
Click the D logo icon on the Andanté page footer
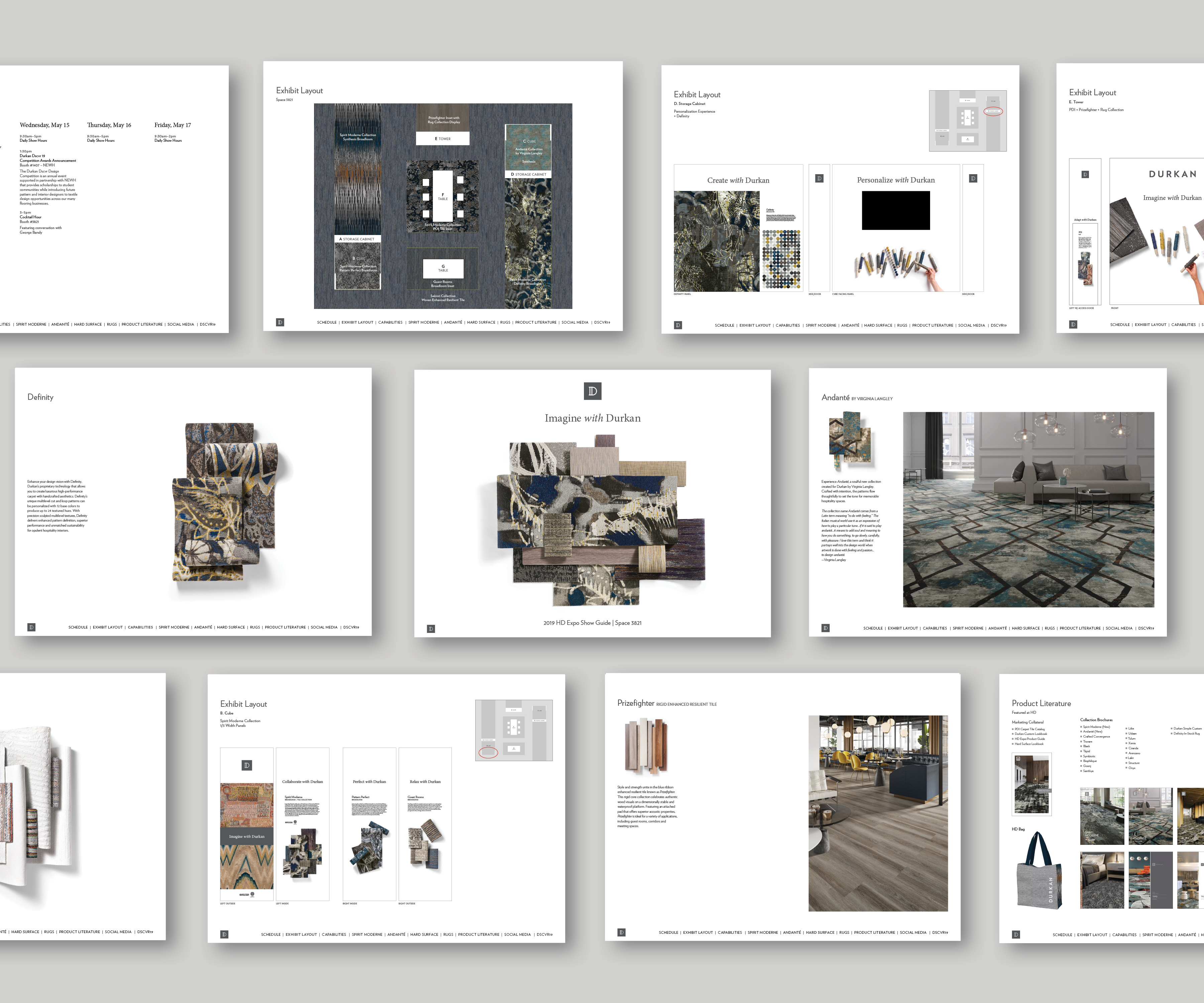[825, 628]
